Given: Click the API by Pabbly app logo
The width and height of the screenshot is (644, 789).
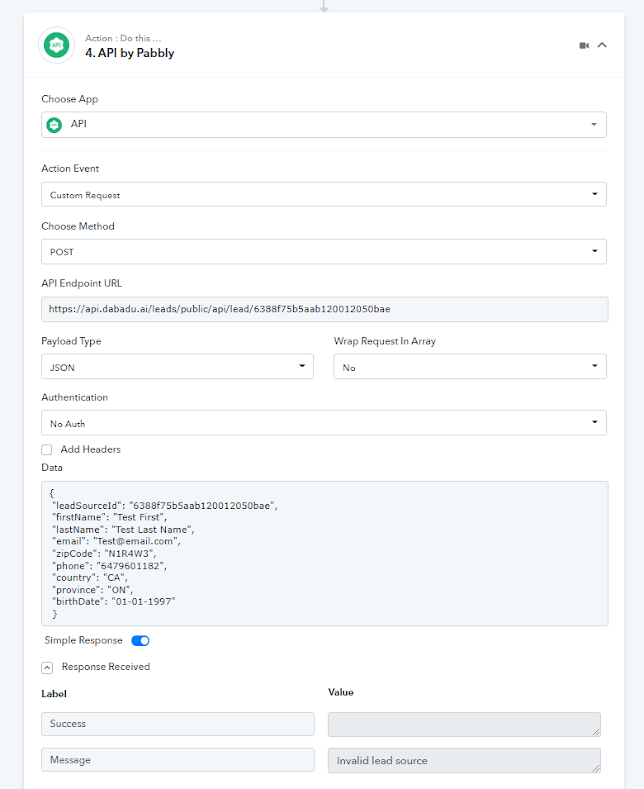Looking at the screenshot, I should pos(56,45).
